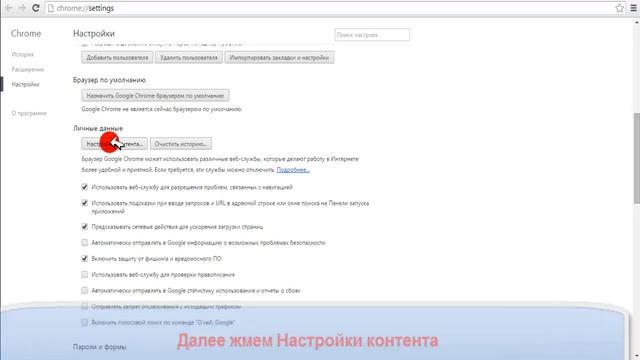Open О программе in the sidebar
The image size is (640, 360).
(29, 113)
